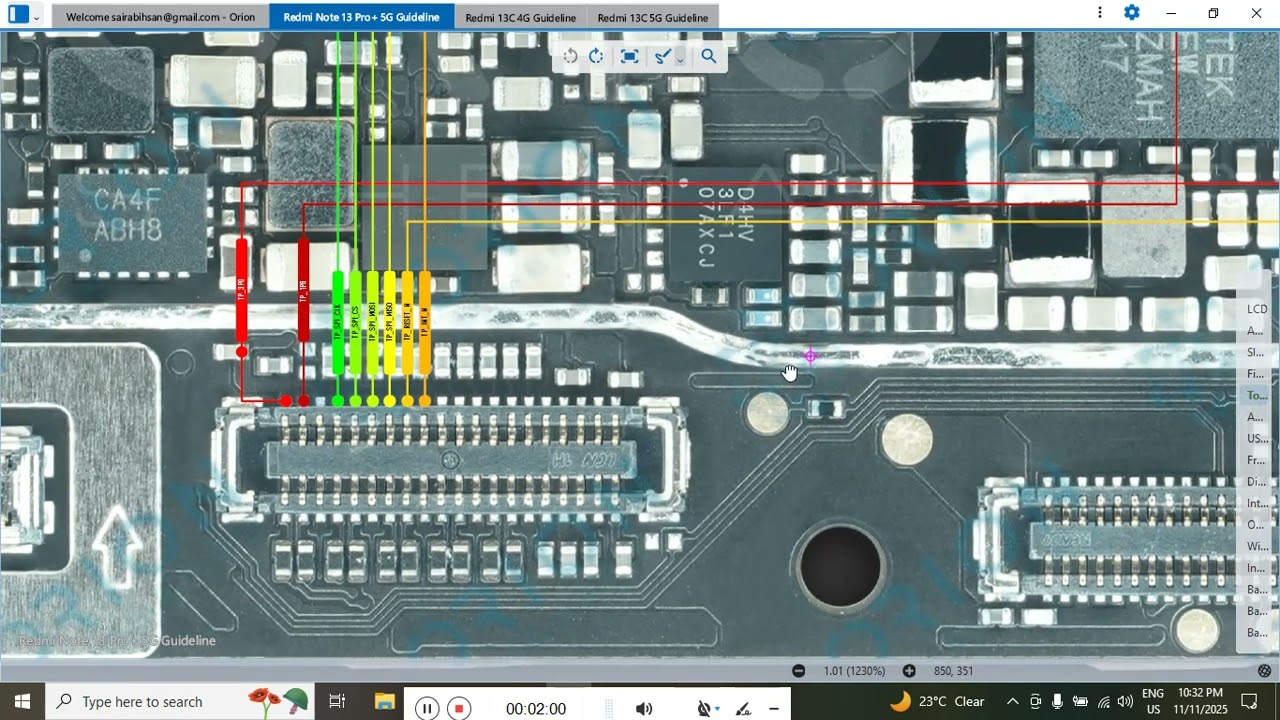Open the Orion settings gear
1280x720 pixels.
click(x=1131, y=13)
